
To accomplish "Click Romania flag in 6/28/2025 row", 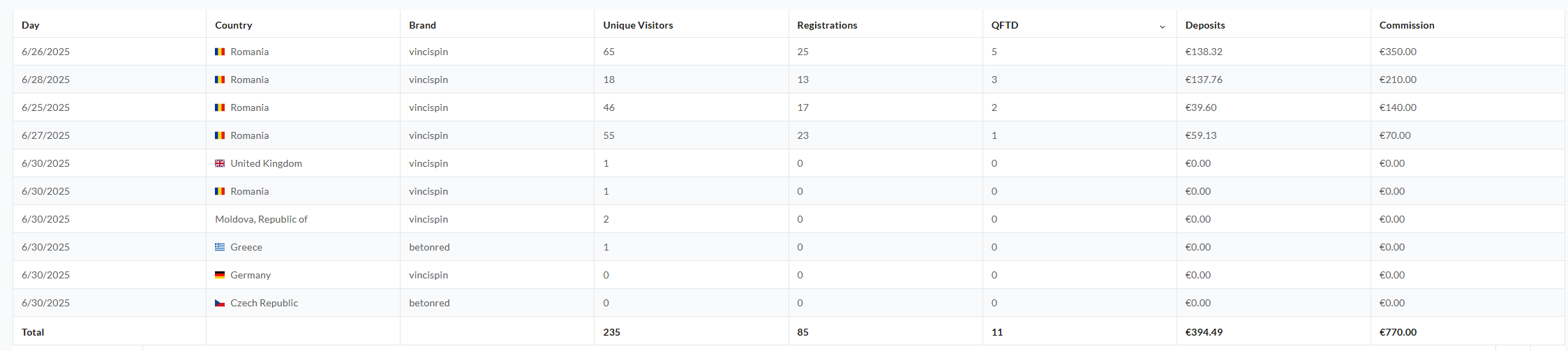I will [220, 80].
